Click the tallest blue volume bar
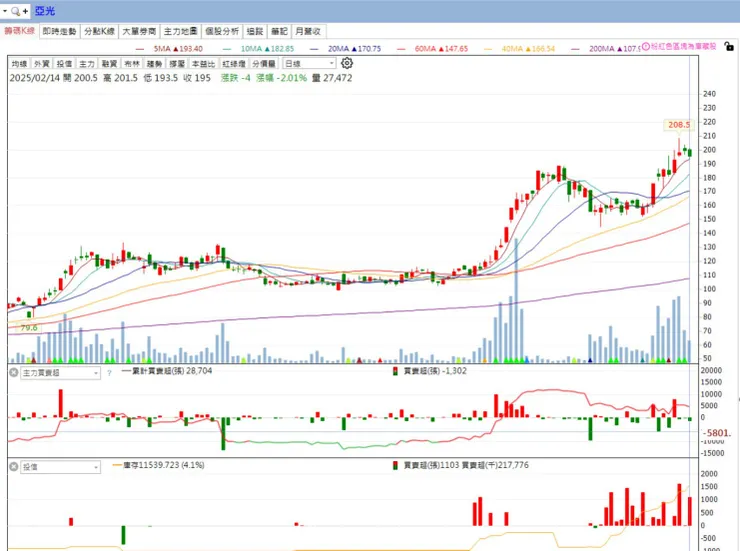Image resolution: width=740 pixels, height=551 pixels. coord(516,300)
